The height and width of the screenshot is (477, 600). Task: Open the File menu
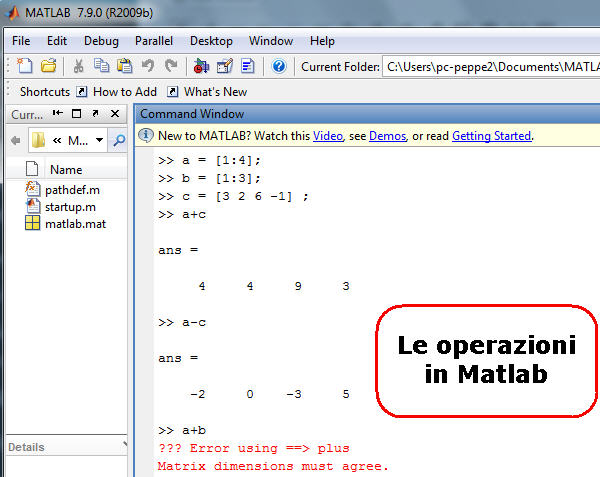click(x=21, y=41)
